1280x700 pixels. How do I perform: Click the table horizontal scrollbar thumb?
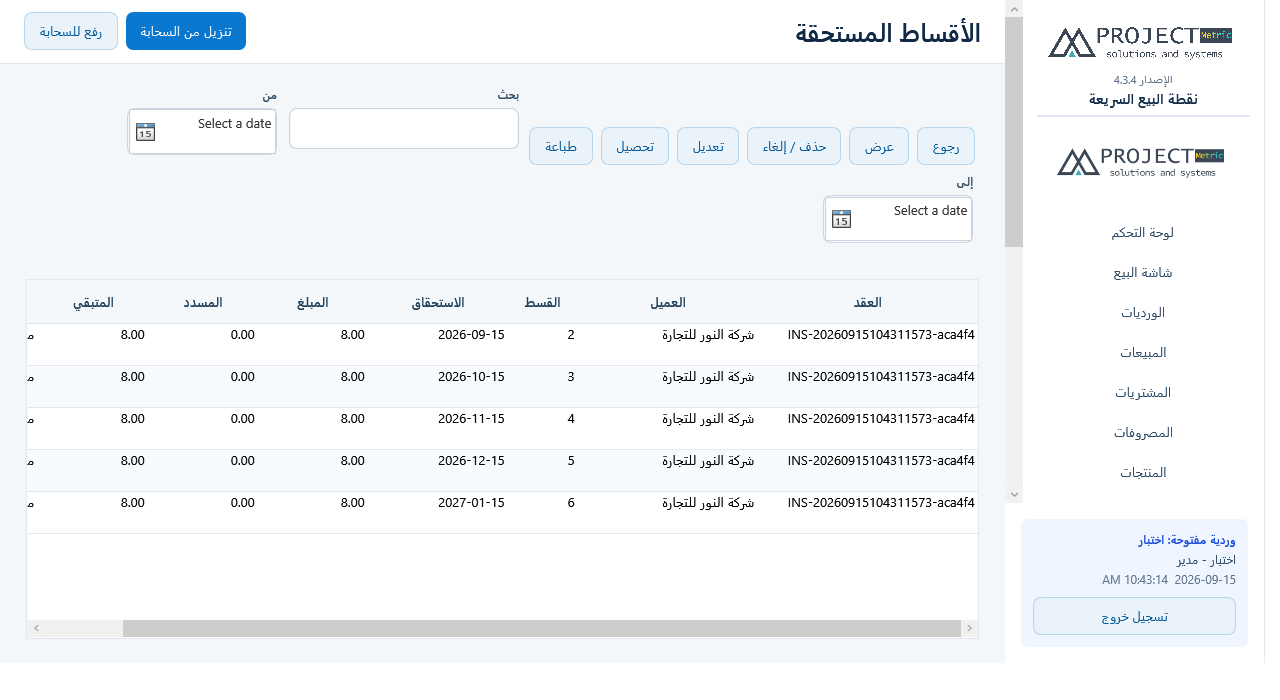[541, 628]
